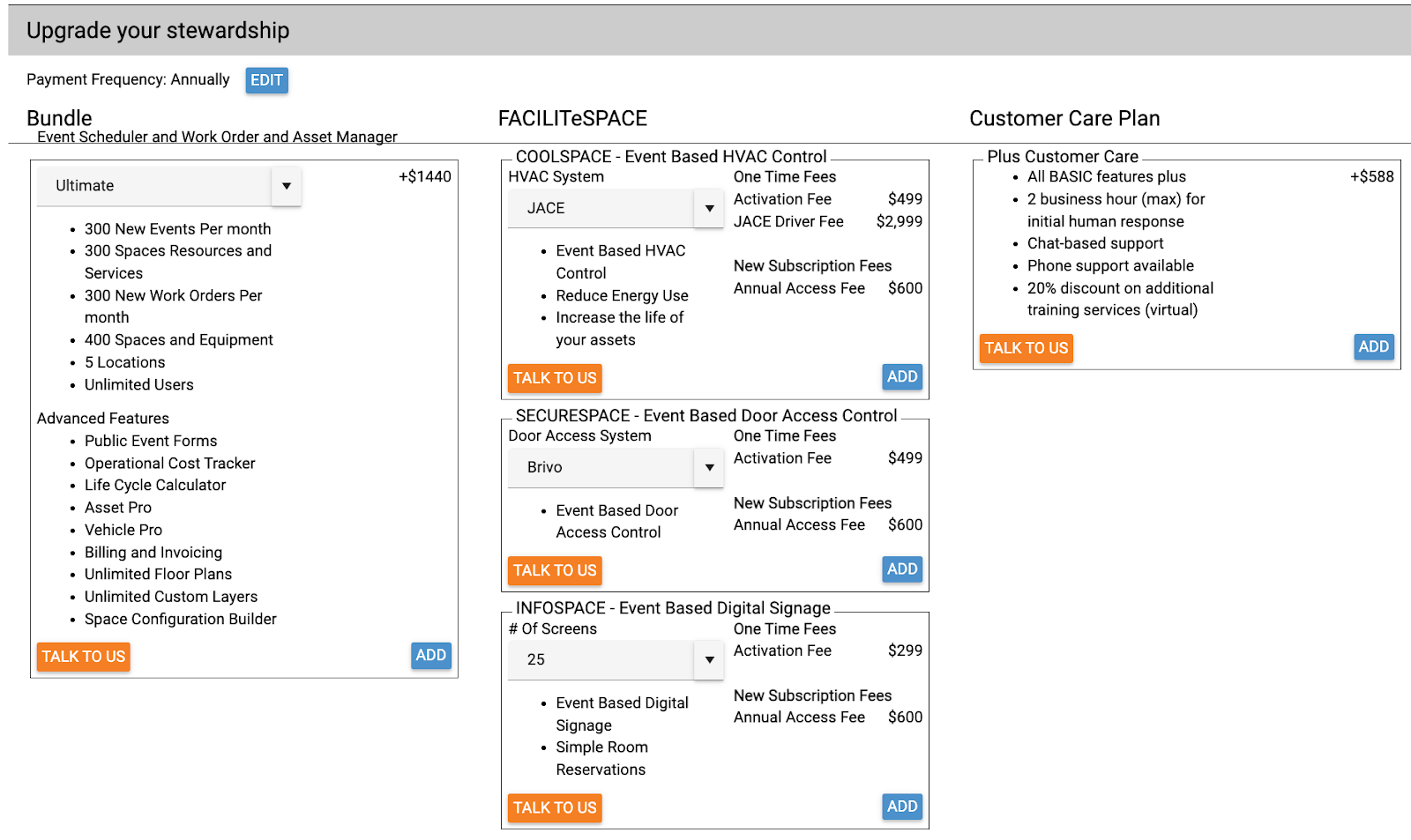
Task: Add the Ultimate bundle to the plan
Action: (430, 655)
